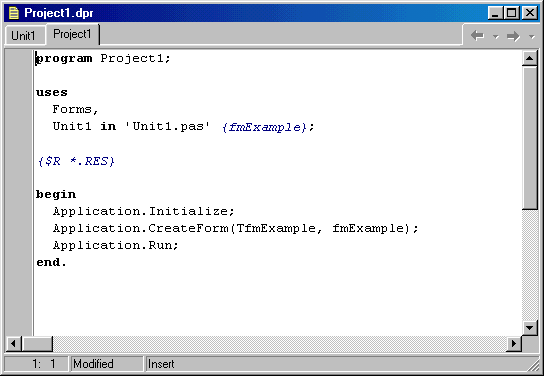Viewport: 544px width, 376px height.
Task: Minimize the Project1.dpr window
Action: point(495,13)
